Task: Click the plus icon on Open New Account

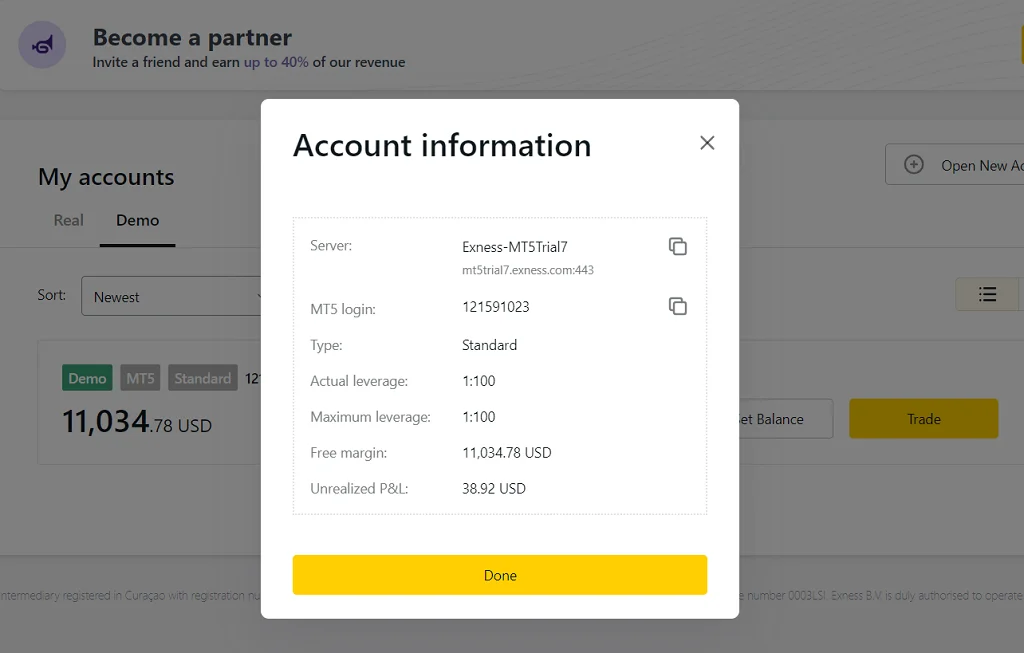Action: [x=913, y=164]
